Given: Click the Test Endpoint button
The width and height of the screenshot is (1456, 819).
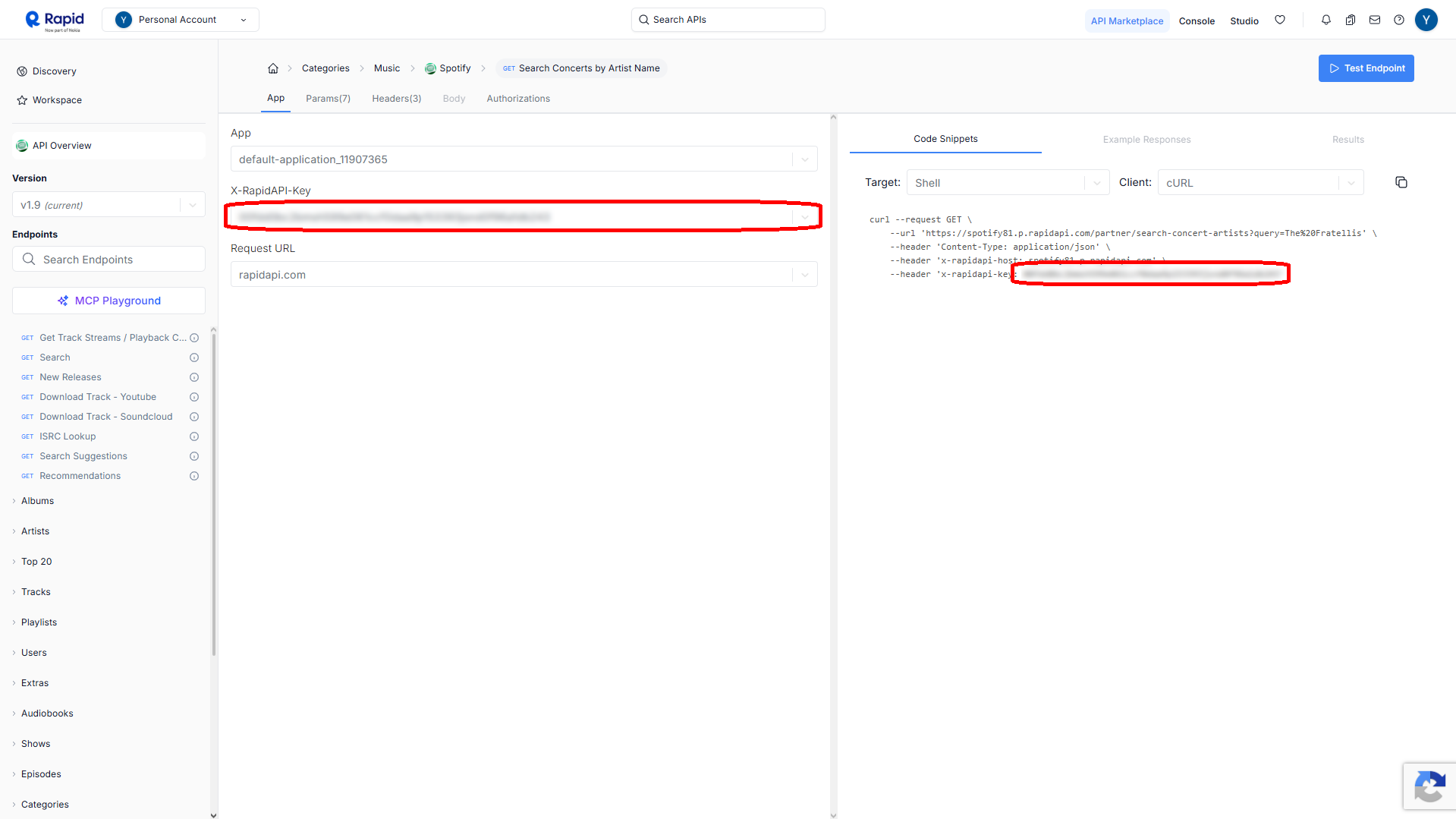Looking at the screenshot, I should point(1366,68).
